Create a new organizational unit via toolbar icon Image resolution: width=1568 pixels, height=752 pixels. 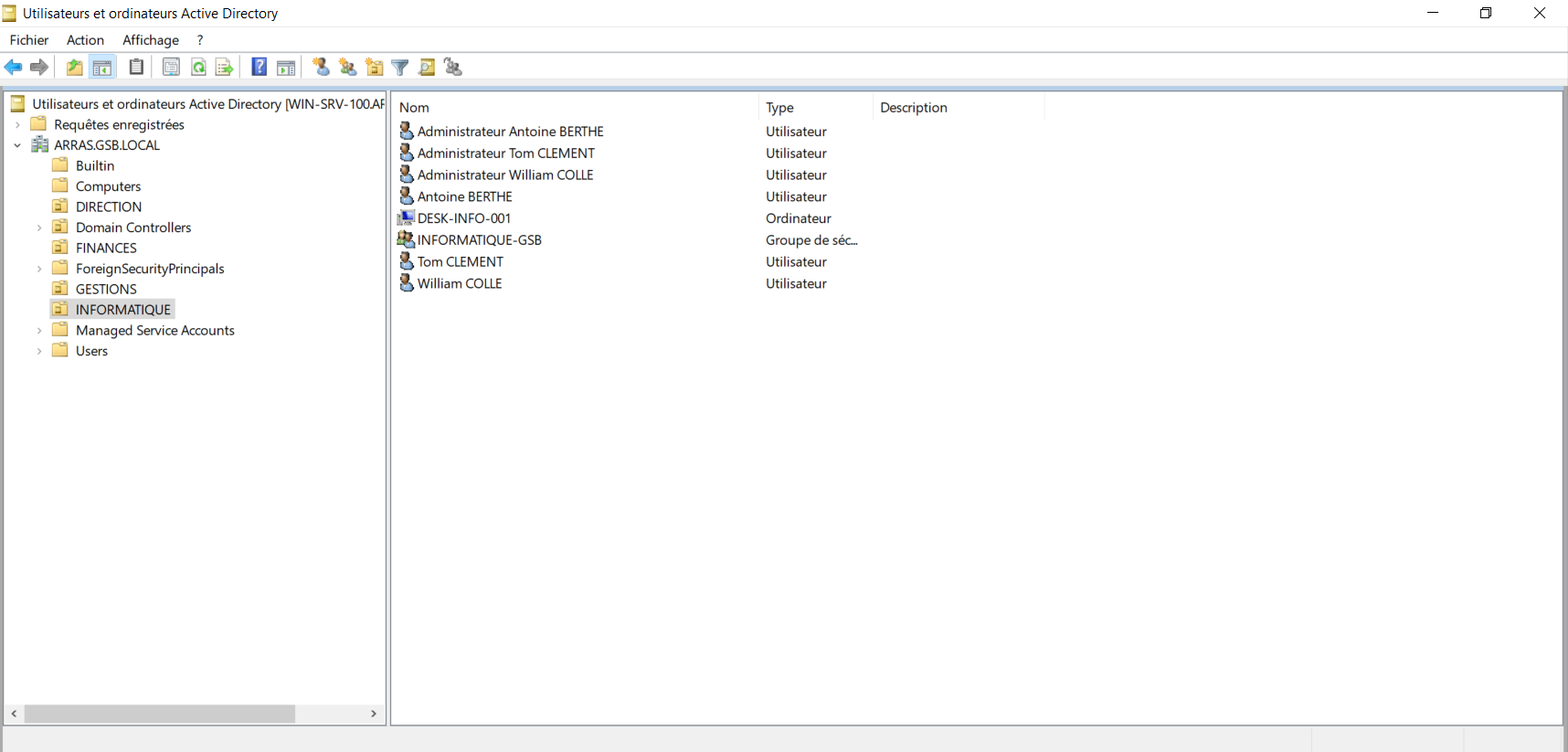point(375,67)
